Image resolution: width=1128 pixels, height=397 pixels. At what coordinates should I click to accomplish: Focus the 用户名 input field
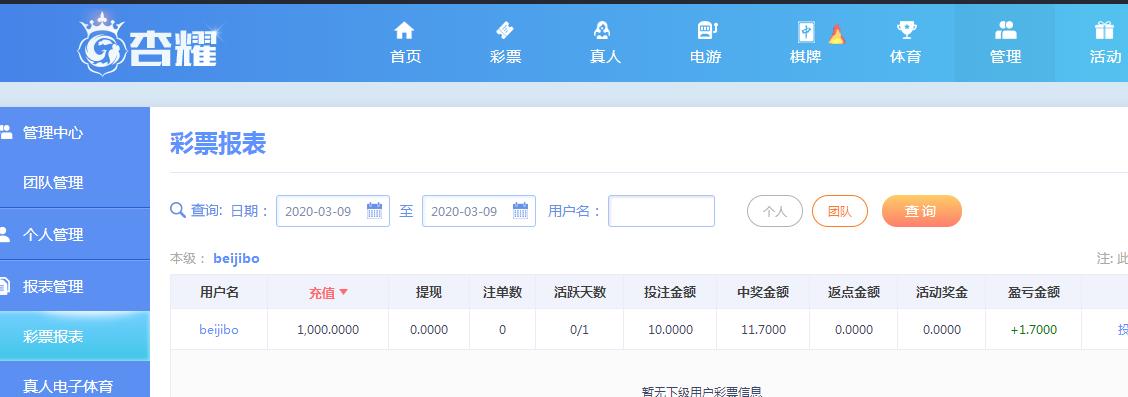[661, 211]
